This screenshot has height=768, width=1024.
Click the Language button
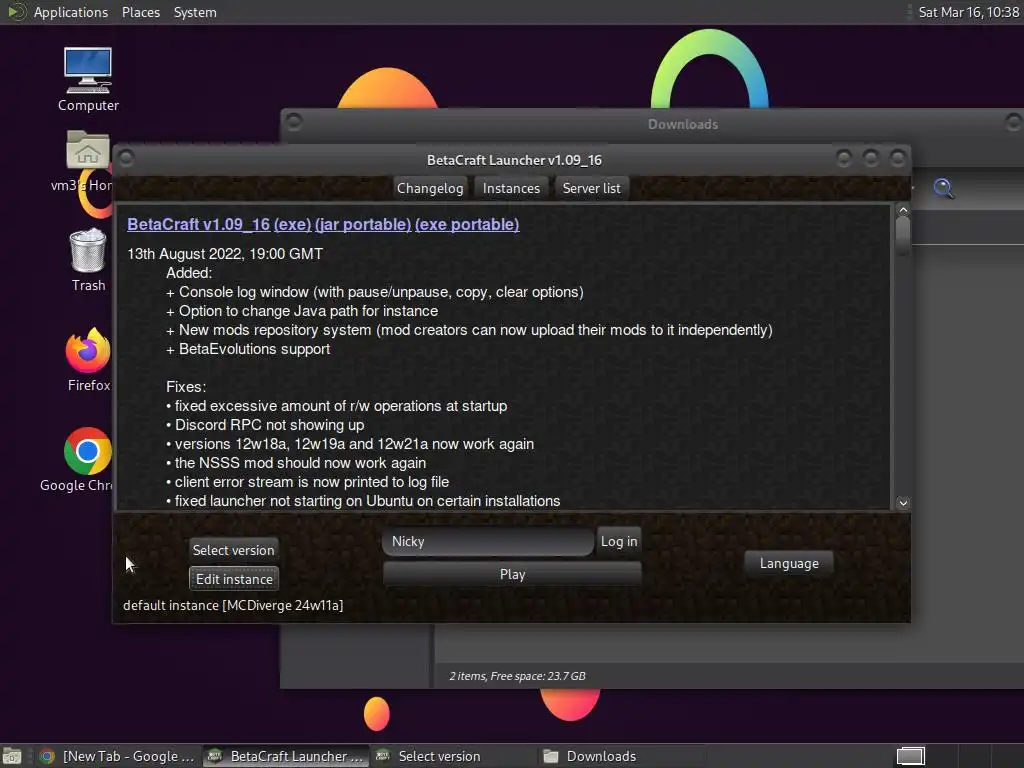(x=789, y=563)
